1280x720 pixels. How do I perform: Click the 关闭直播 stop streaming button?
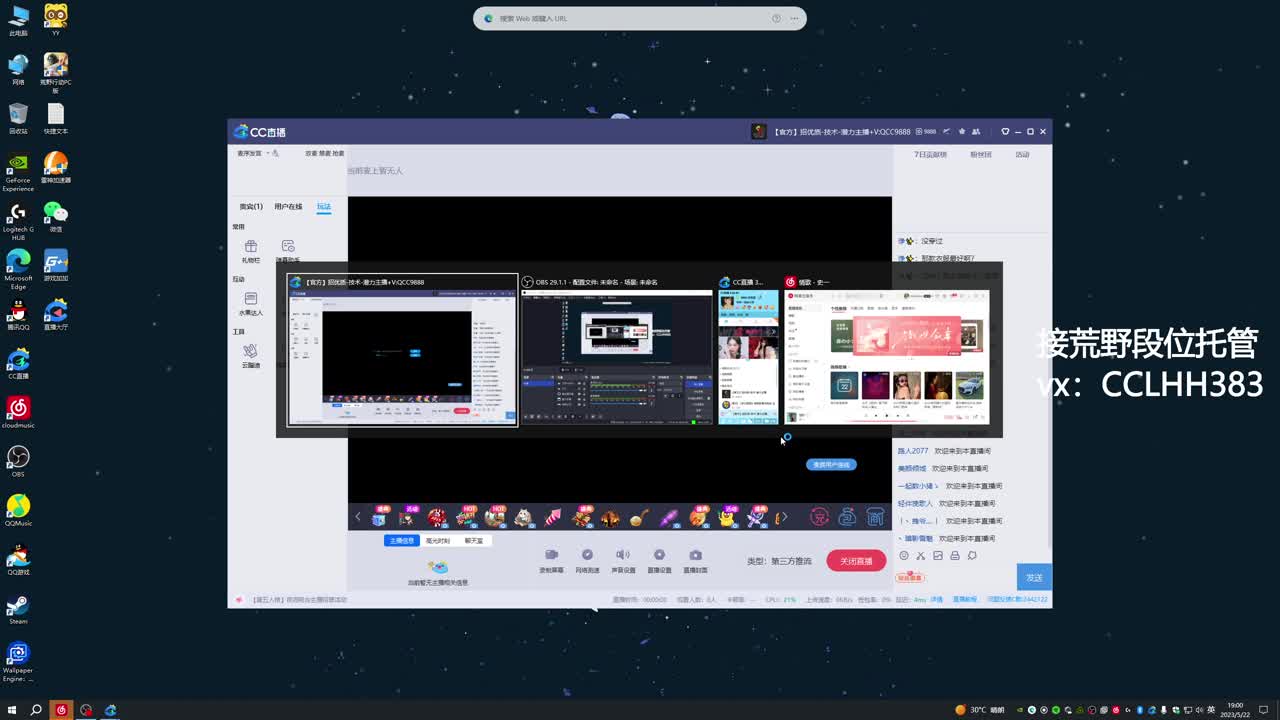coord(855,560)
